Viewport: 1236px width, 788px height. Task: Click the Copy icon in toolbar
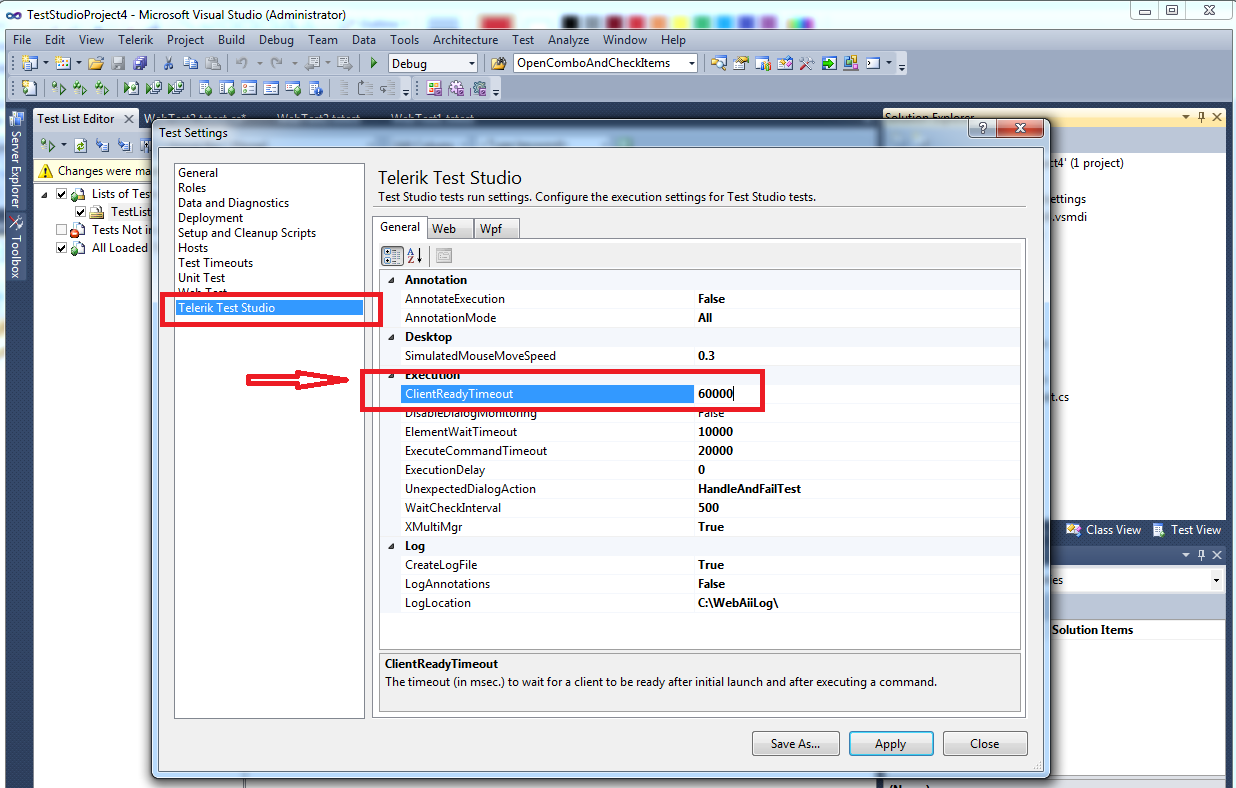pyautogui.click(x=190, y=63)
